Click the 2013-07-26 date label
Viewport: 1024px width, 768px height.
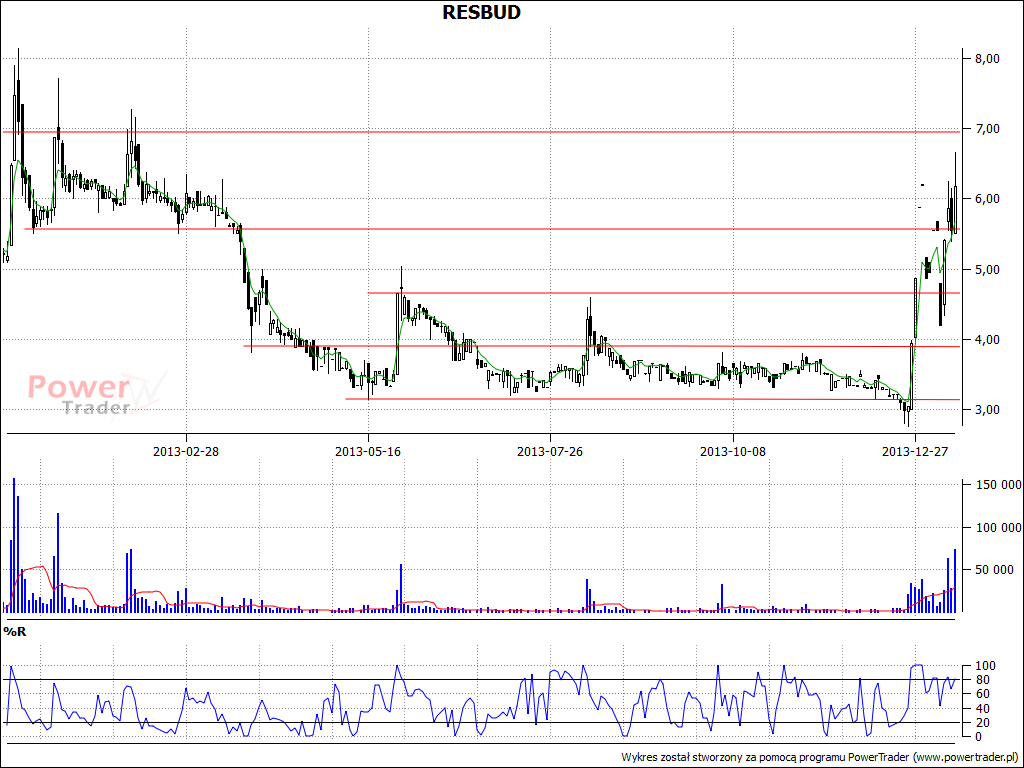(x=550, y=452)
